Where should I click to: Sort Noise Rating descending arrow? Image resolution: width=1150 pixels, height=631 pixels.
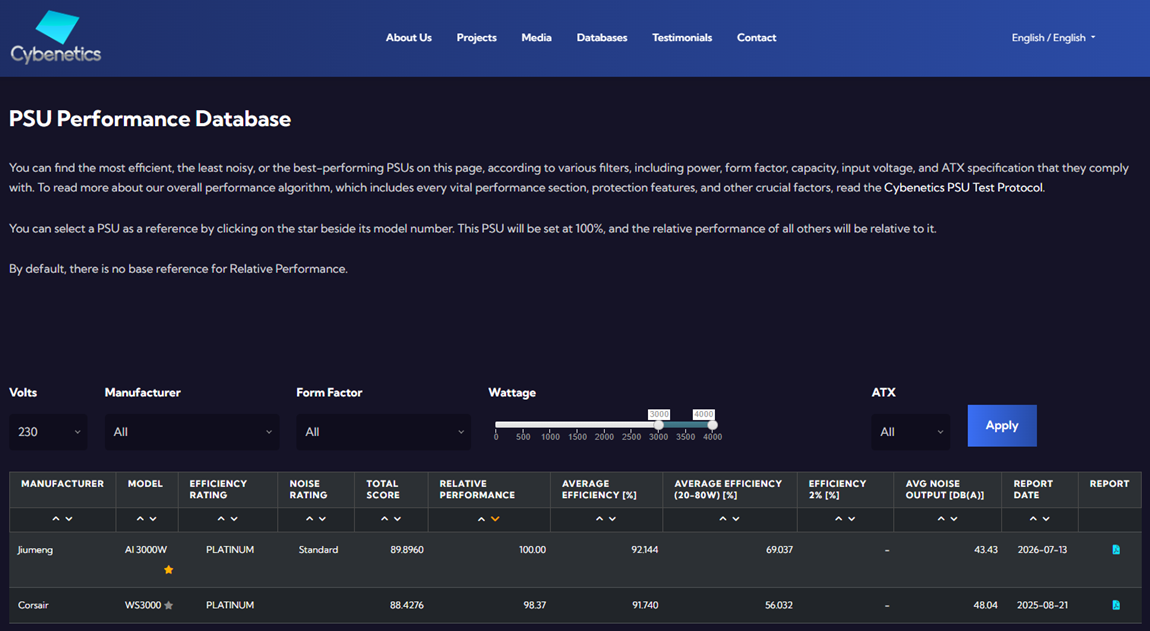point(322,519)
